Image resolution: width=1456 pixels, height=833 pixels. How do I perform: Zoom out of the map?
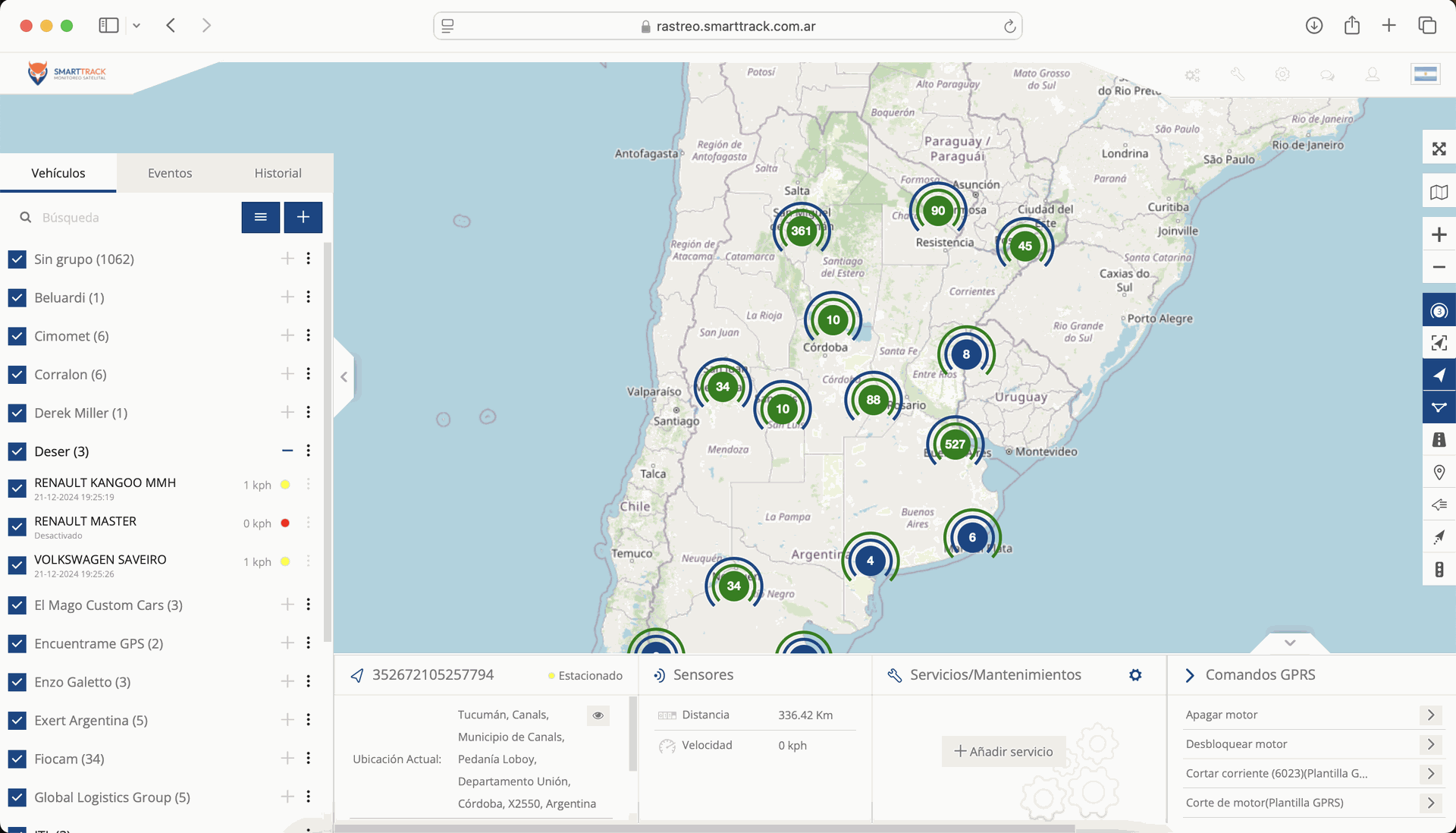click(1439, 267)
